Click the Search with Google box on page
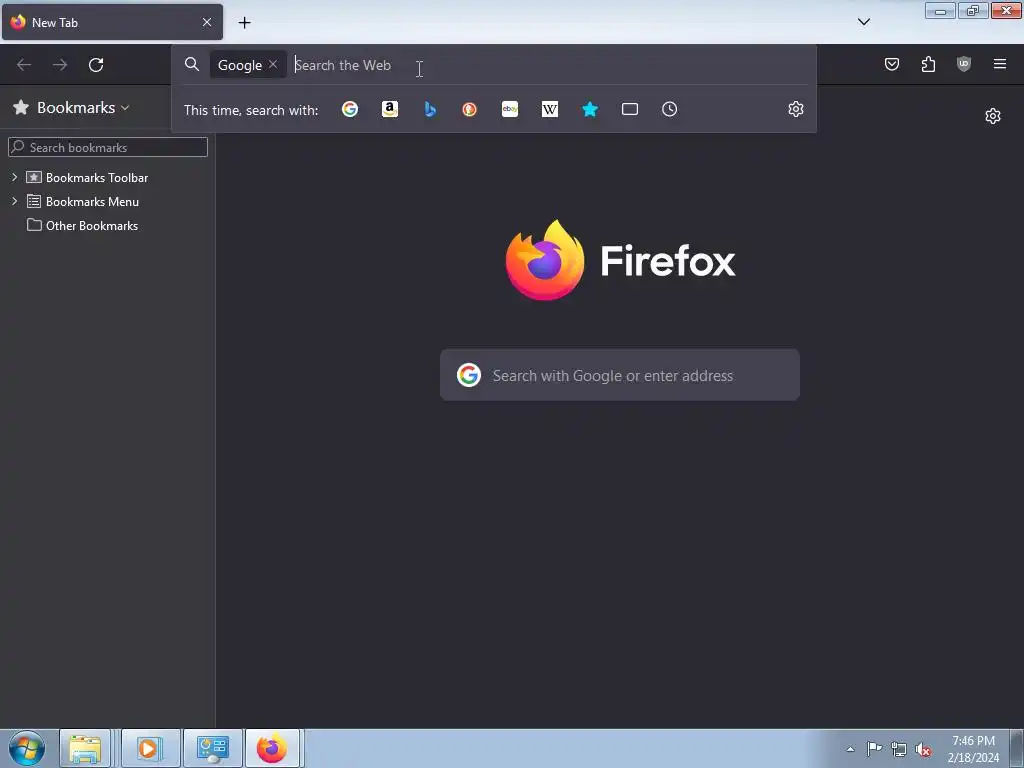This screenshot has width=1024, height=768. click(x=620, y=375)
